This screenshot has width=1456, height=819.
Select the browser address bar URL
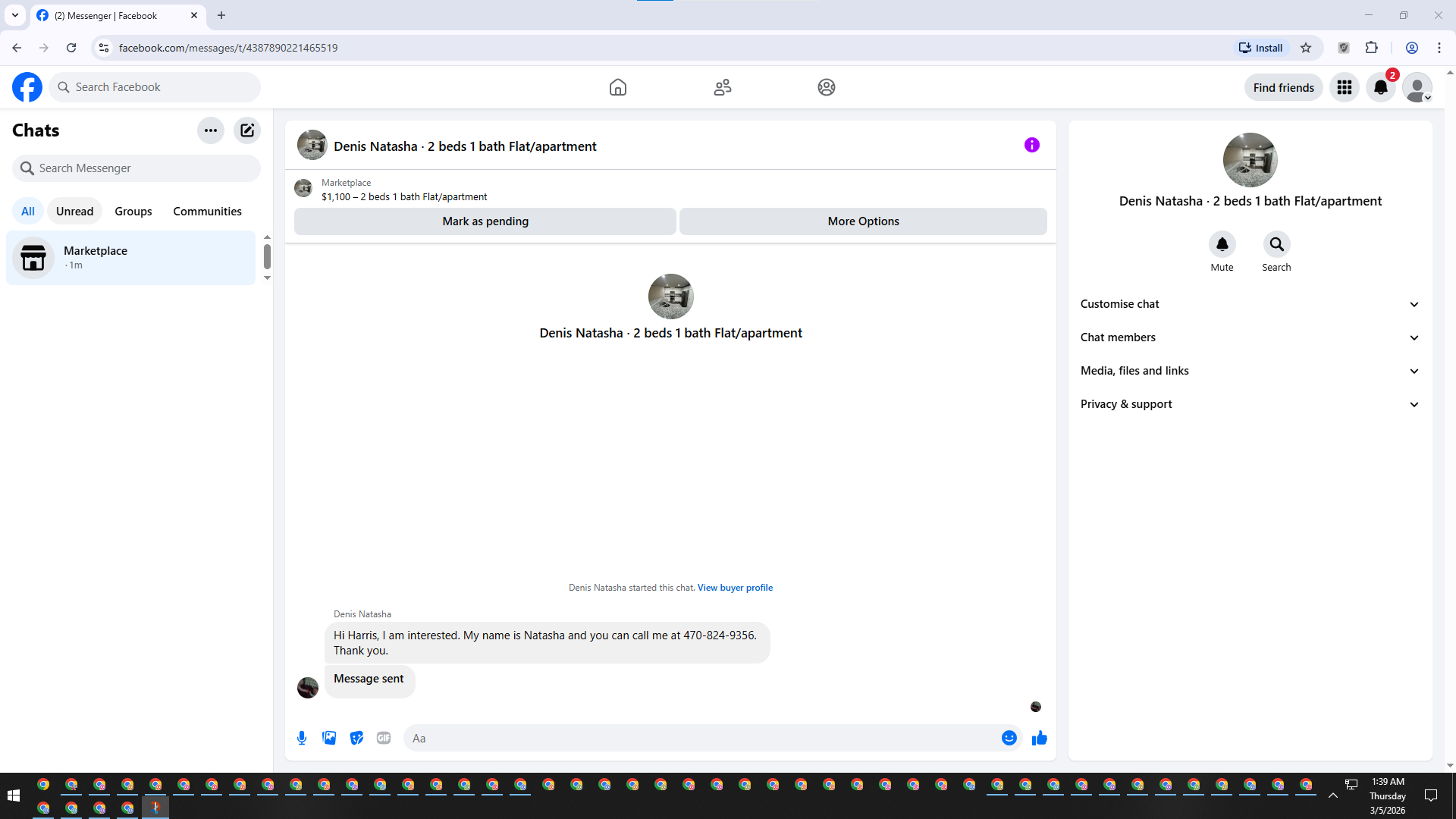point(228,48)
